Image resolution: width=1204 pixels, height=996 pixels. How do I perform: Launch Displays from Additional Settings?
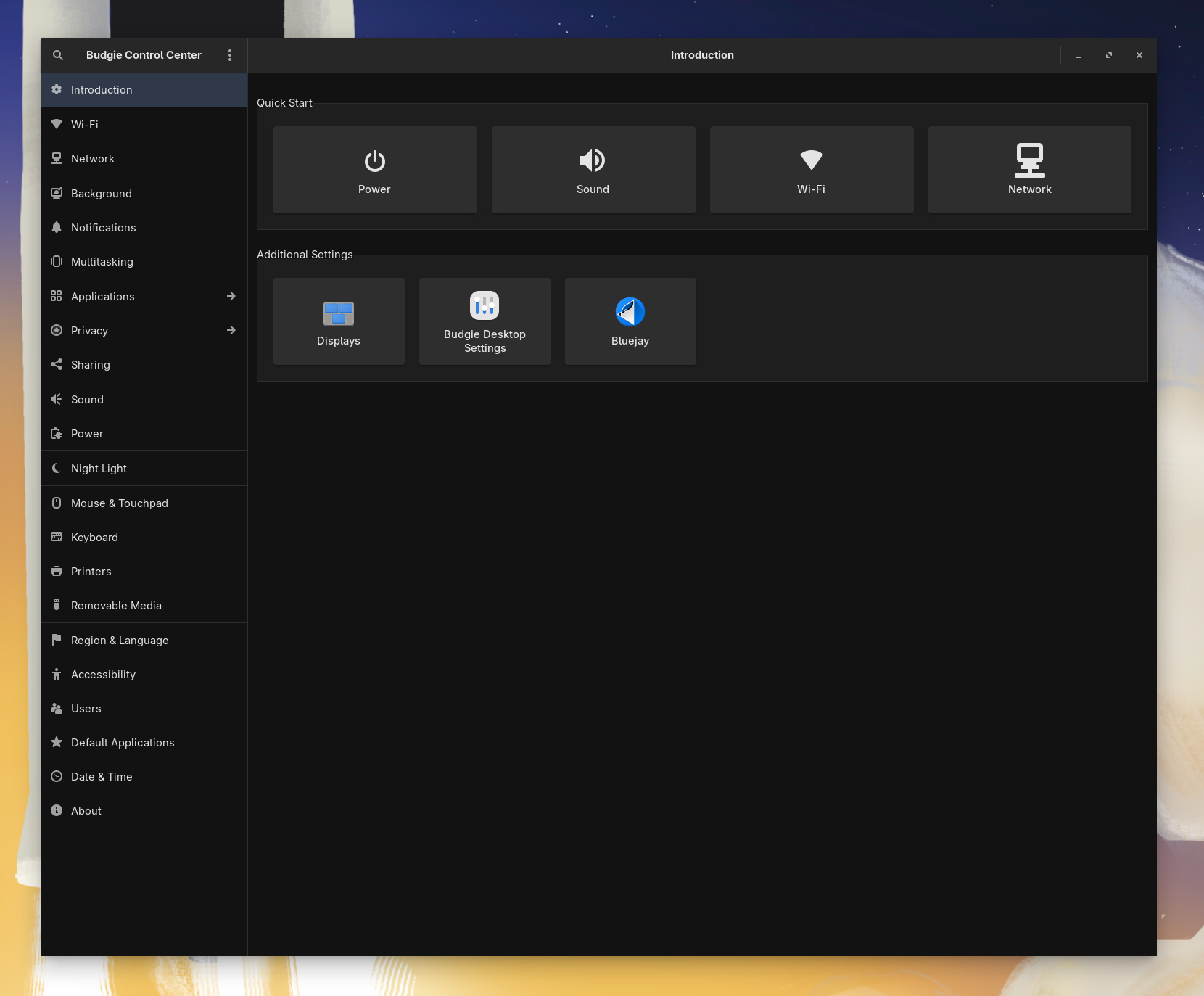339,321
